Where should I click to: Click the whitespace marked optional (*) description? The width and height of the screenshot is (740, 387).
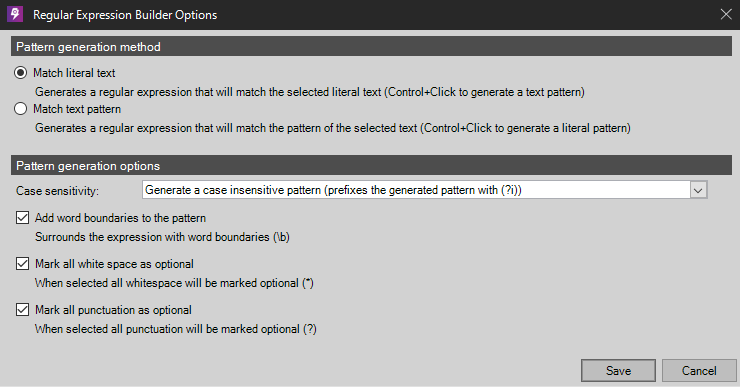[174, 283]
